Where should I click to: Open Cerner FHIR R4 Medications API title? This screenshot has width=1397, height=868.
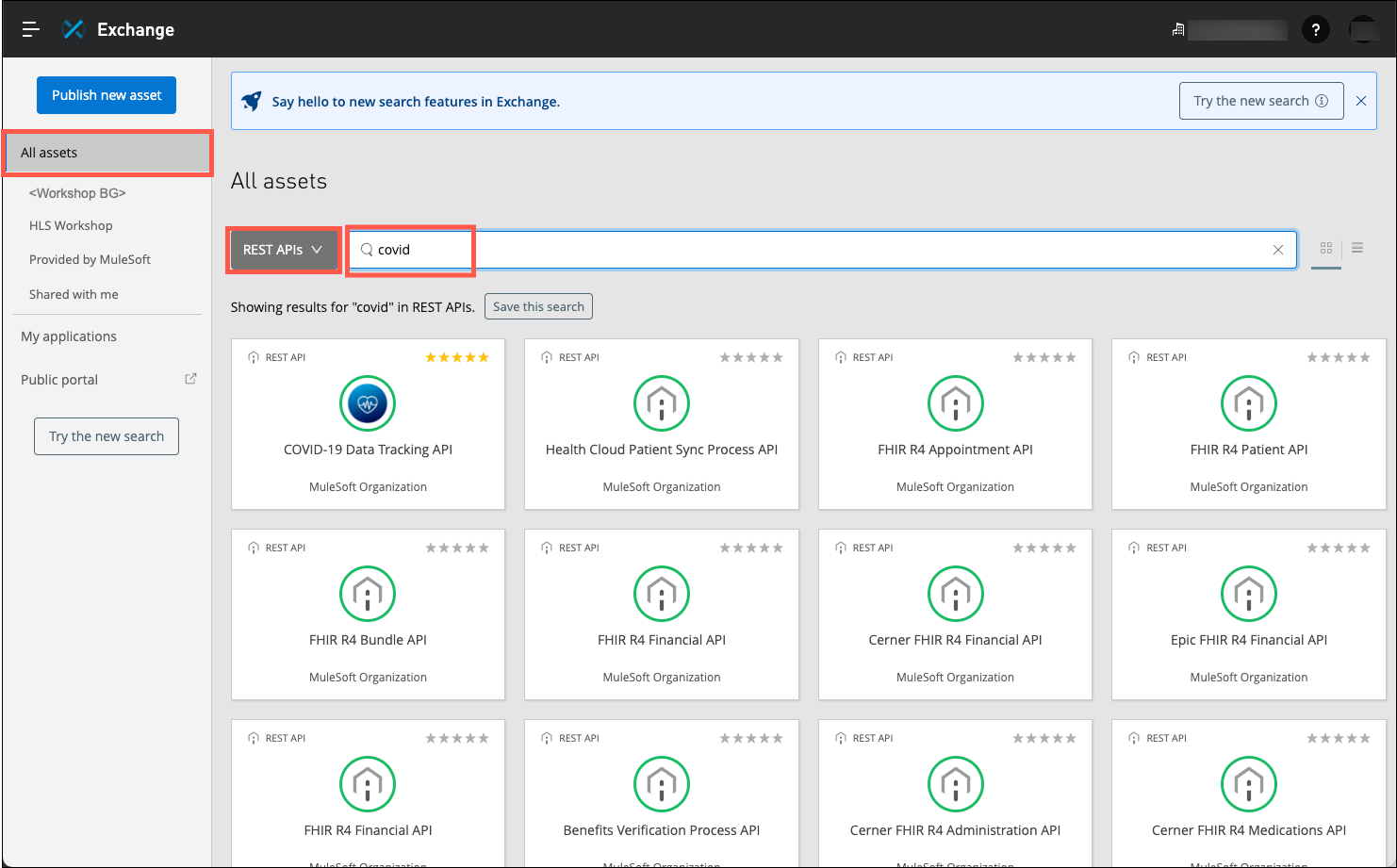(x=1249, y=830)
